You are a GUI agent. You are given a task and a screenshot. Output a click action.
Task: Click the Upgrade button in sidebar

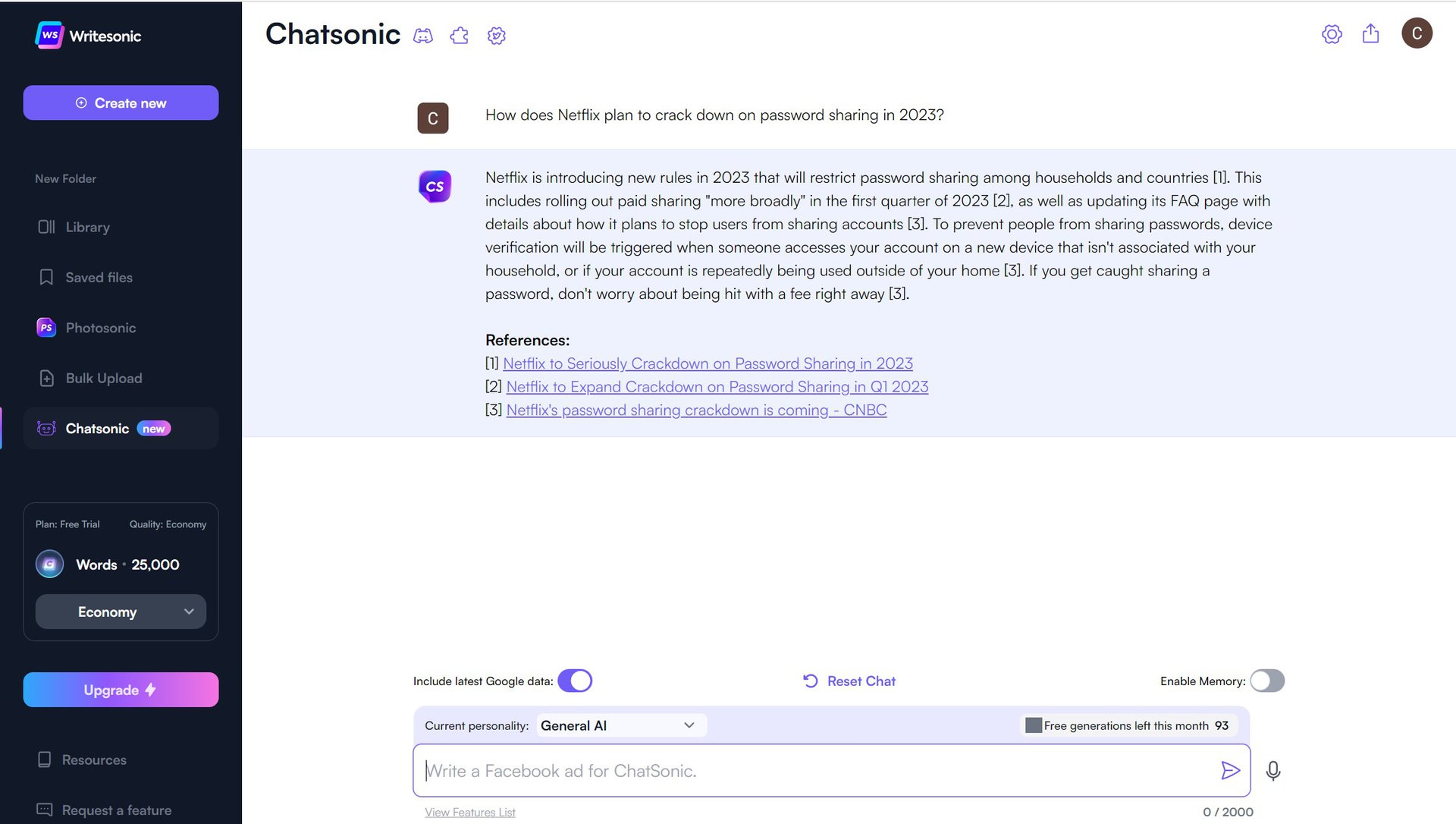118,689
